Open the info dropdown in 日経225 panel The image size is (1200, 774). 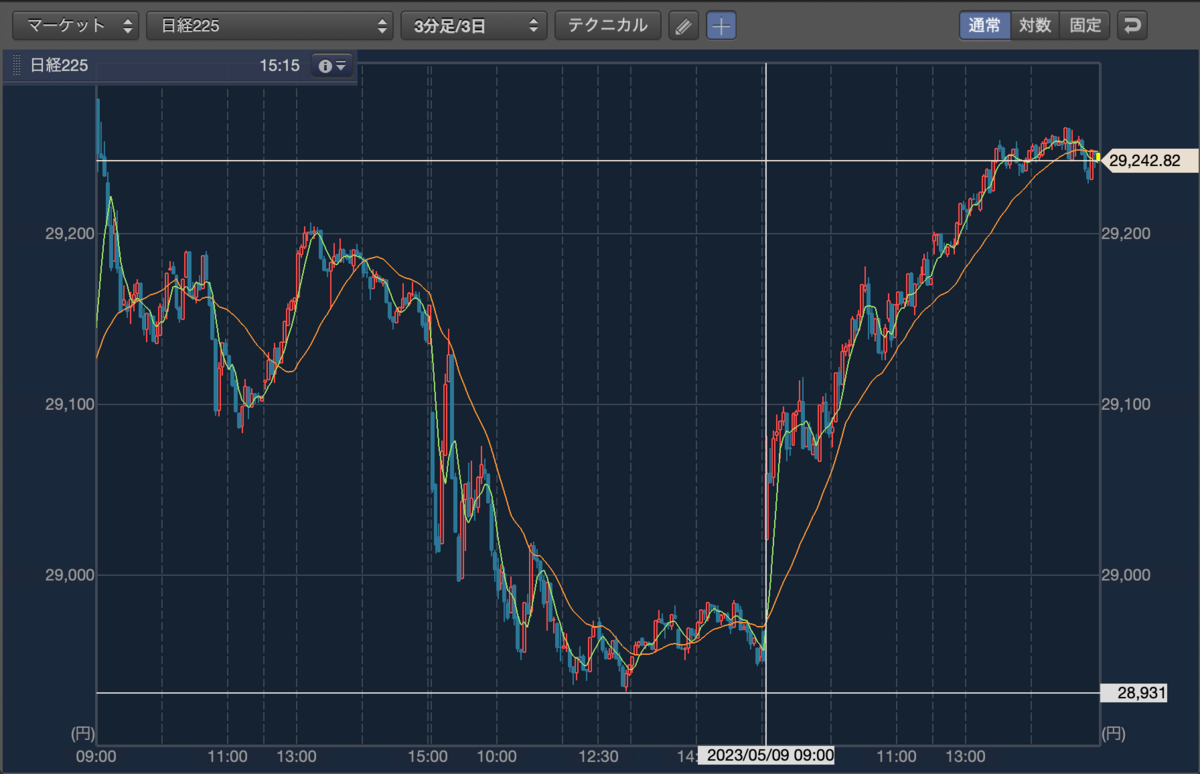coord(332,66)
